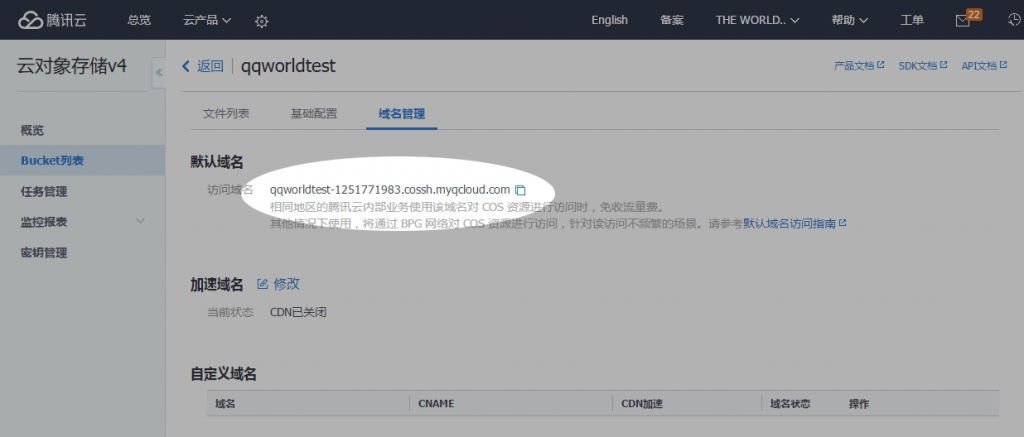Click the edit pencil icon beside 加速域名
The image size is (1024, 437).
[x=263, y=284]
